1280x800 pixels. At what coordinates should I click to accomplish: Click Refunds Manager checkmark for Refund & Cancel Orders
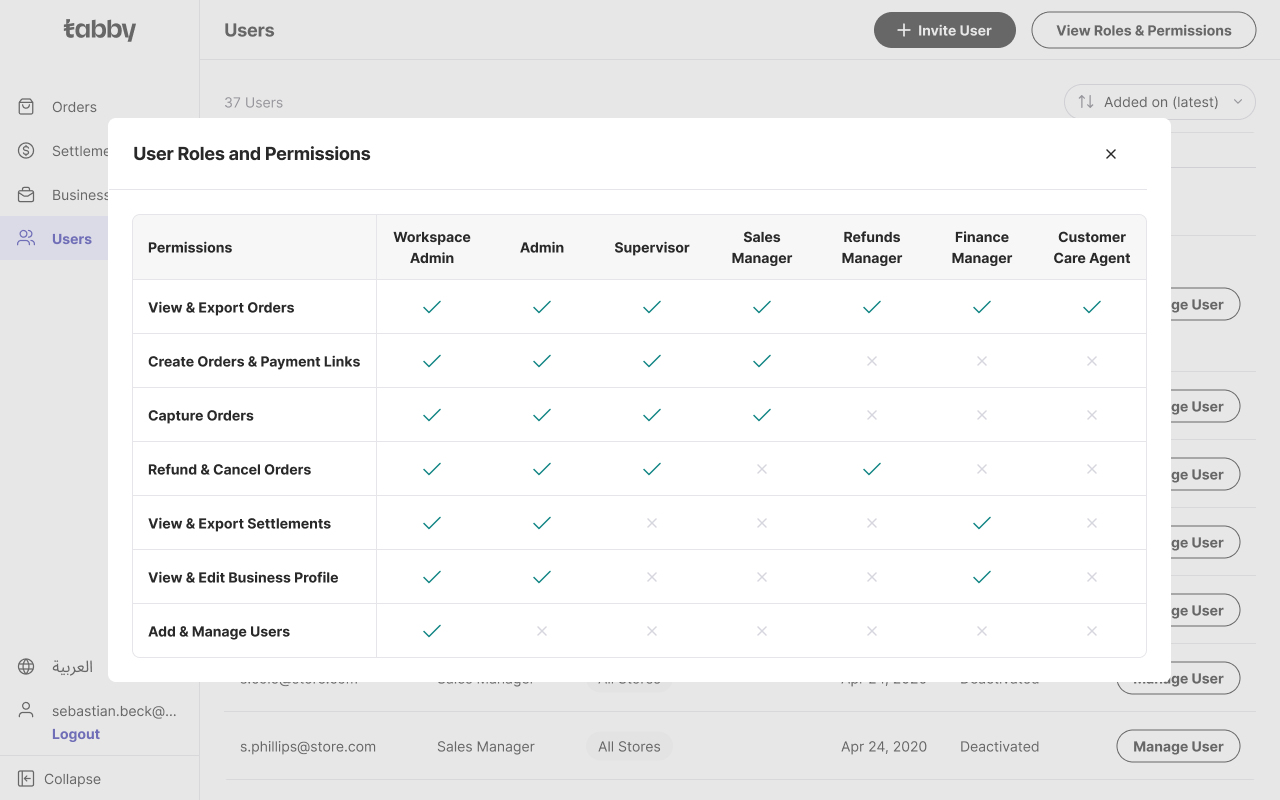coord(872,469)
